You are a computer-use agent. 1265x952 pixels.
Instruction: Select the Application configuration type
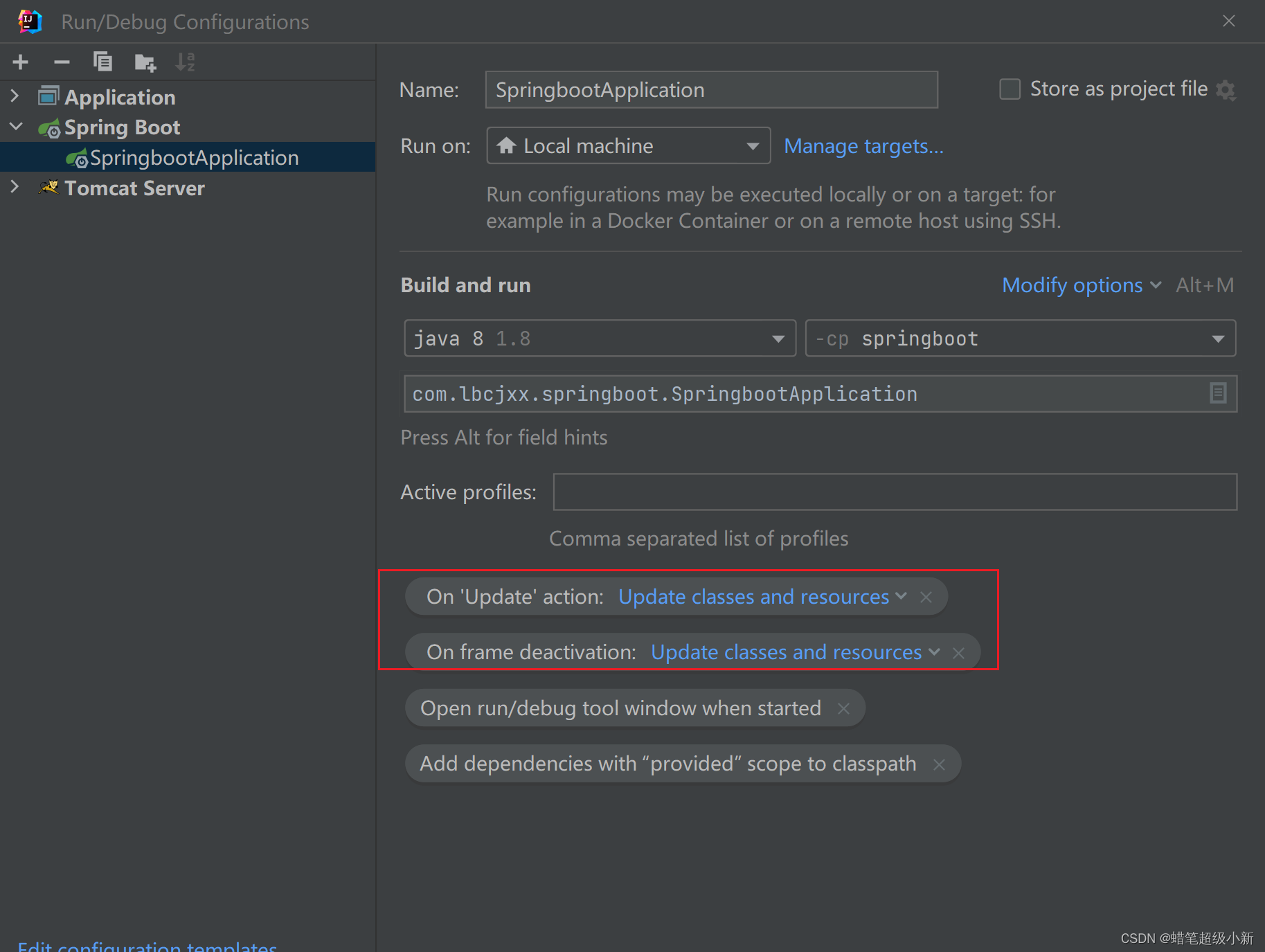tap(120, 97)
